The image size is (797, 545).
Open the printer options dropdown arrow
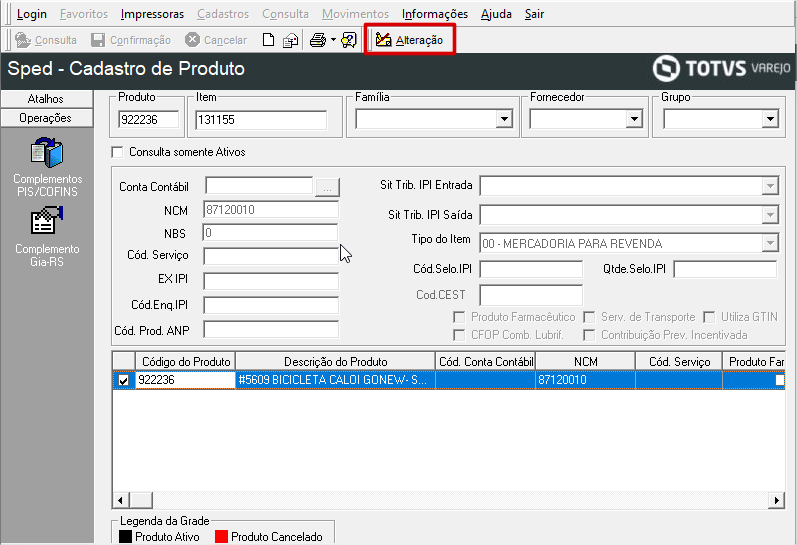[333, 39]
